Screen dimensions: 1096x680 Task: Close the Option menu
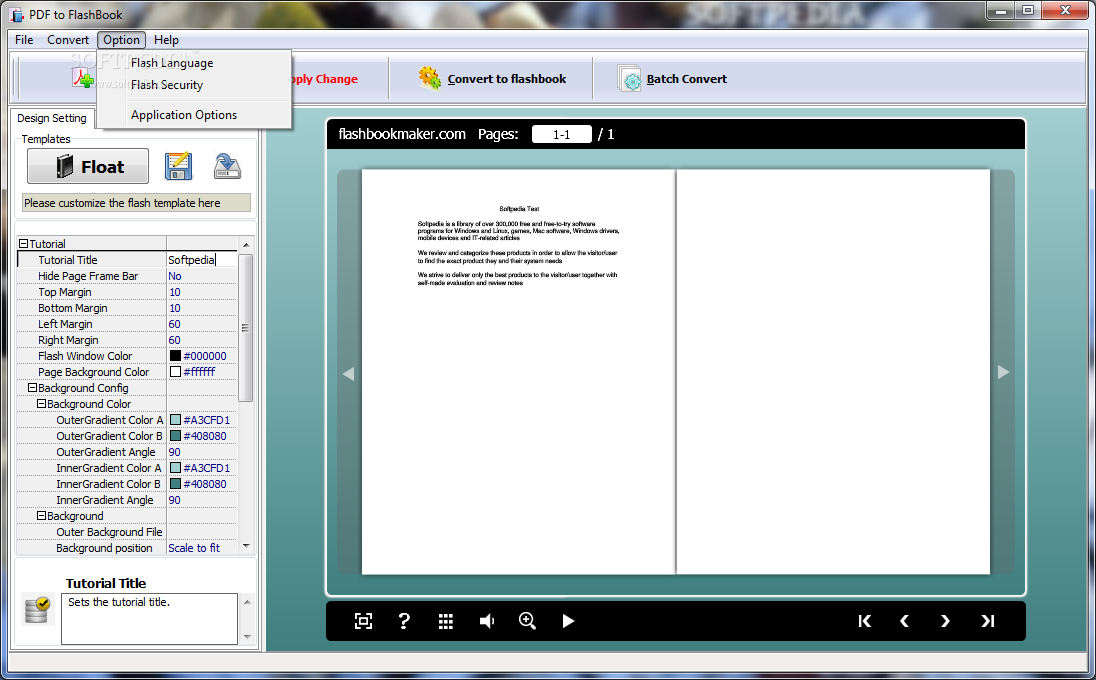(x=122, y=40)
